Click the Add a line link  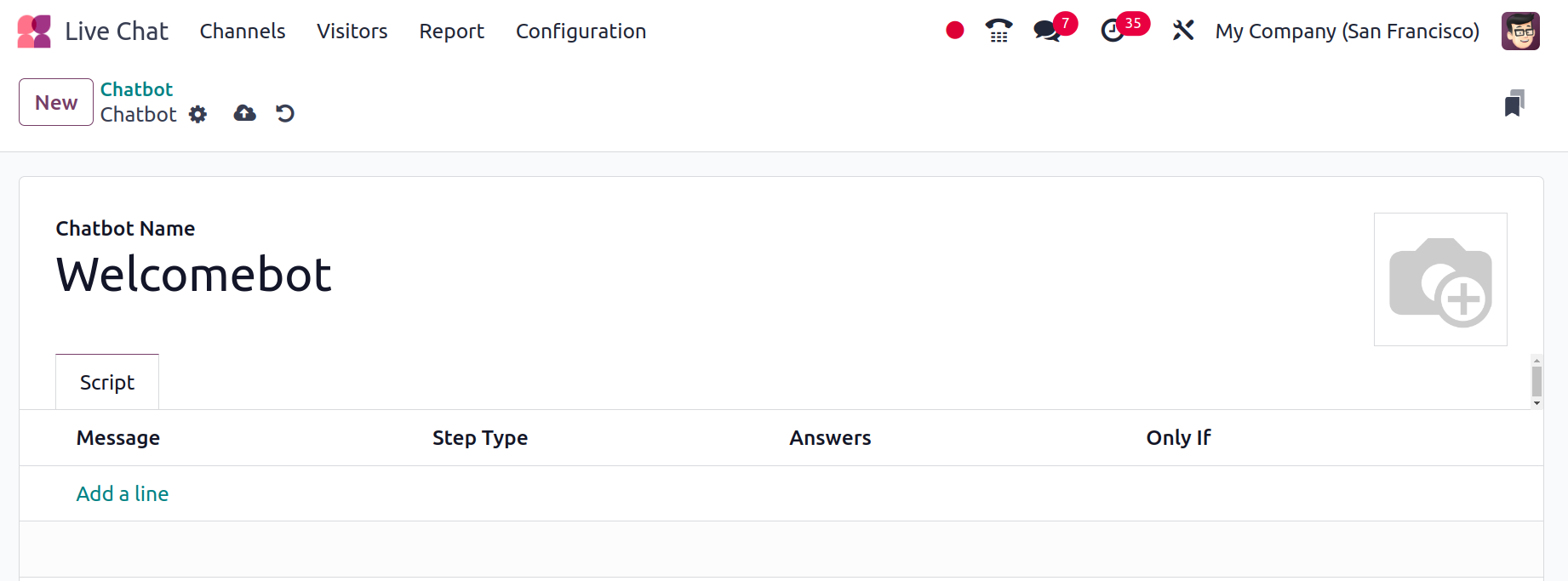(x=123, y=493)
